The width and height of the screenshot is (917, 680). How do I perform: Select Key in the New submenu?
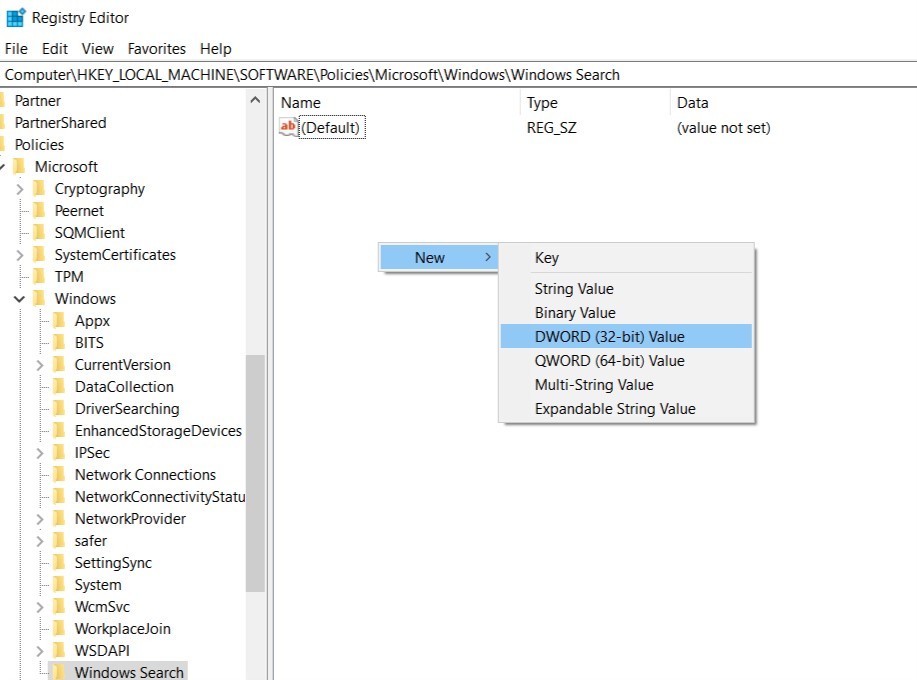(x=547, y=258)
